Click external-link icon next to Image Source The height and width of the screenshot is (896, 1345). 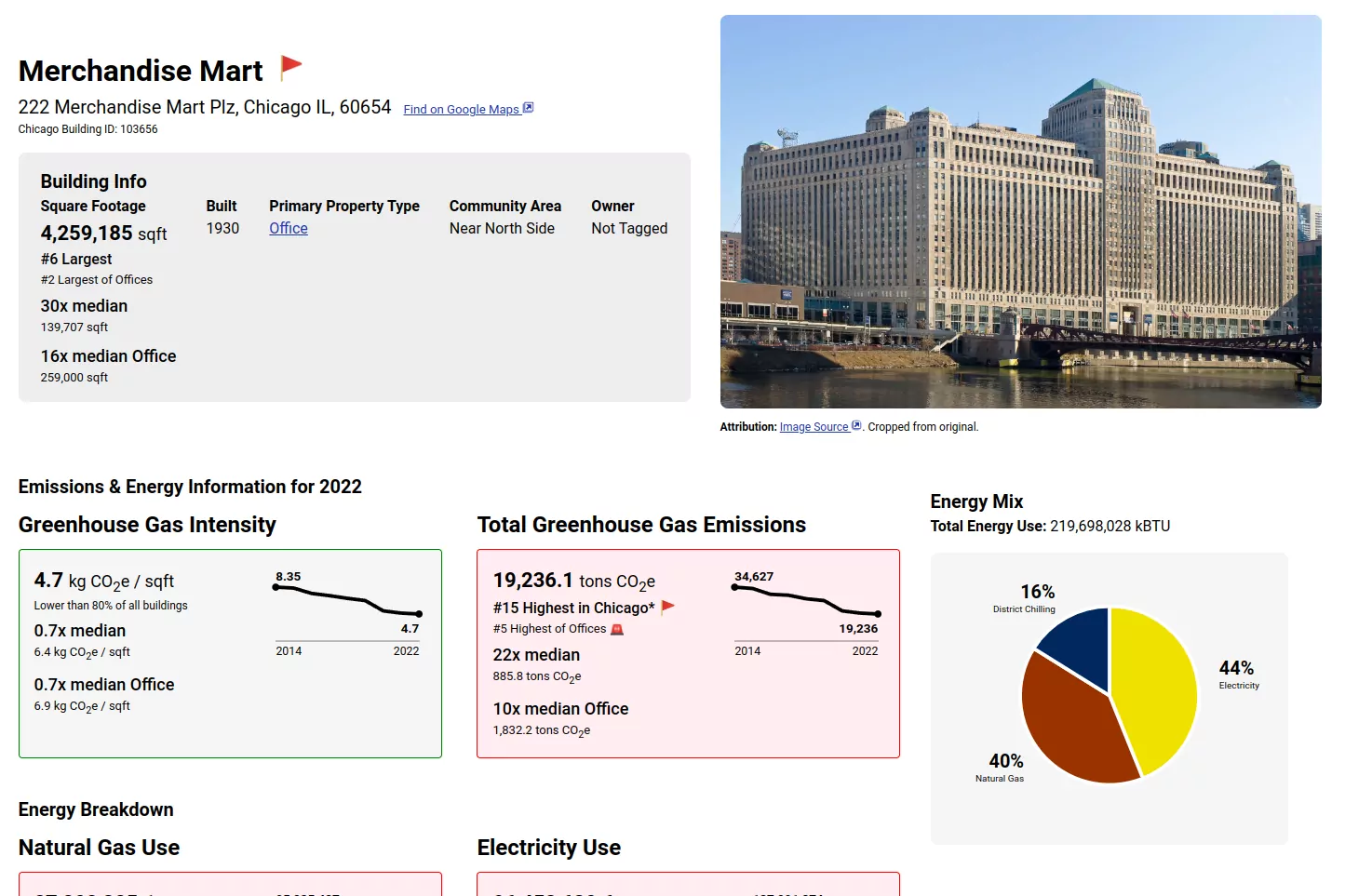point(856,426)
